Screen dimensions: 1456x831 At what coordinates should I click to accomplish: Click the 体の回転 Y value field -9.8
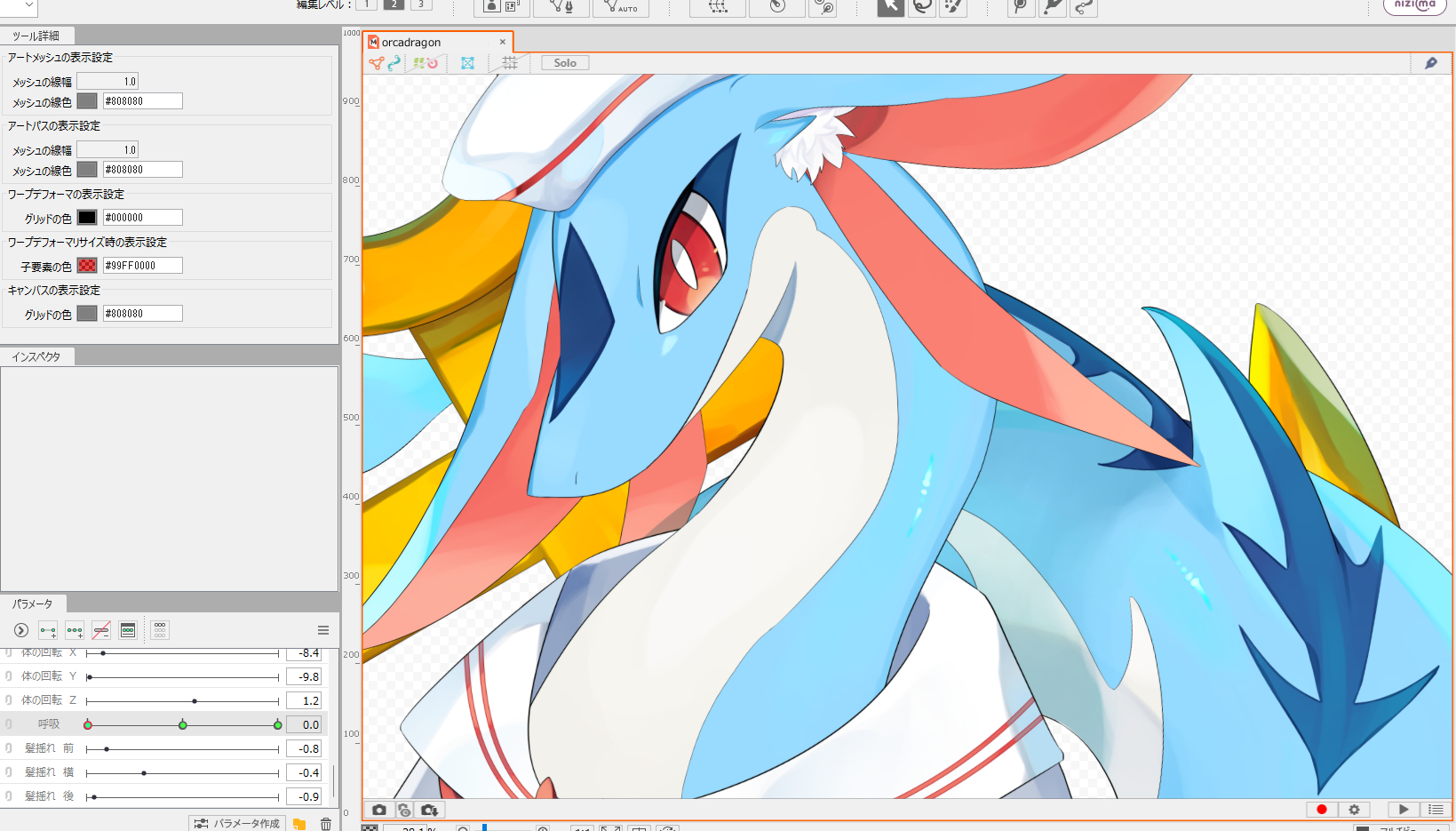pos(304,676)
